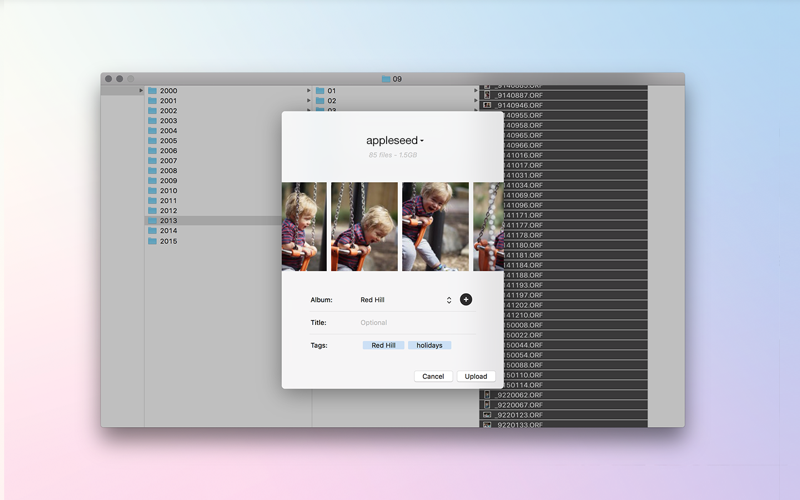Select the third thumbnail of laughing child
This screenshot has width=800, height=500.
coord(435,227)
